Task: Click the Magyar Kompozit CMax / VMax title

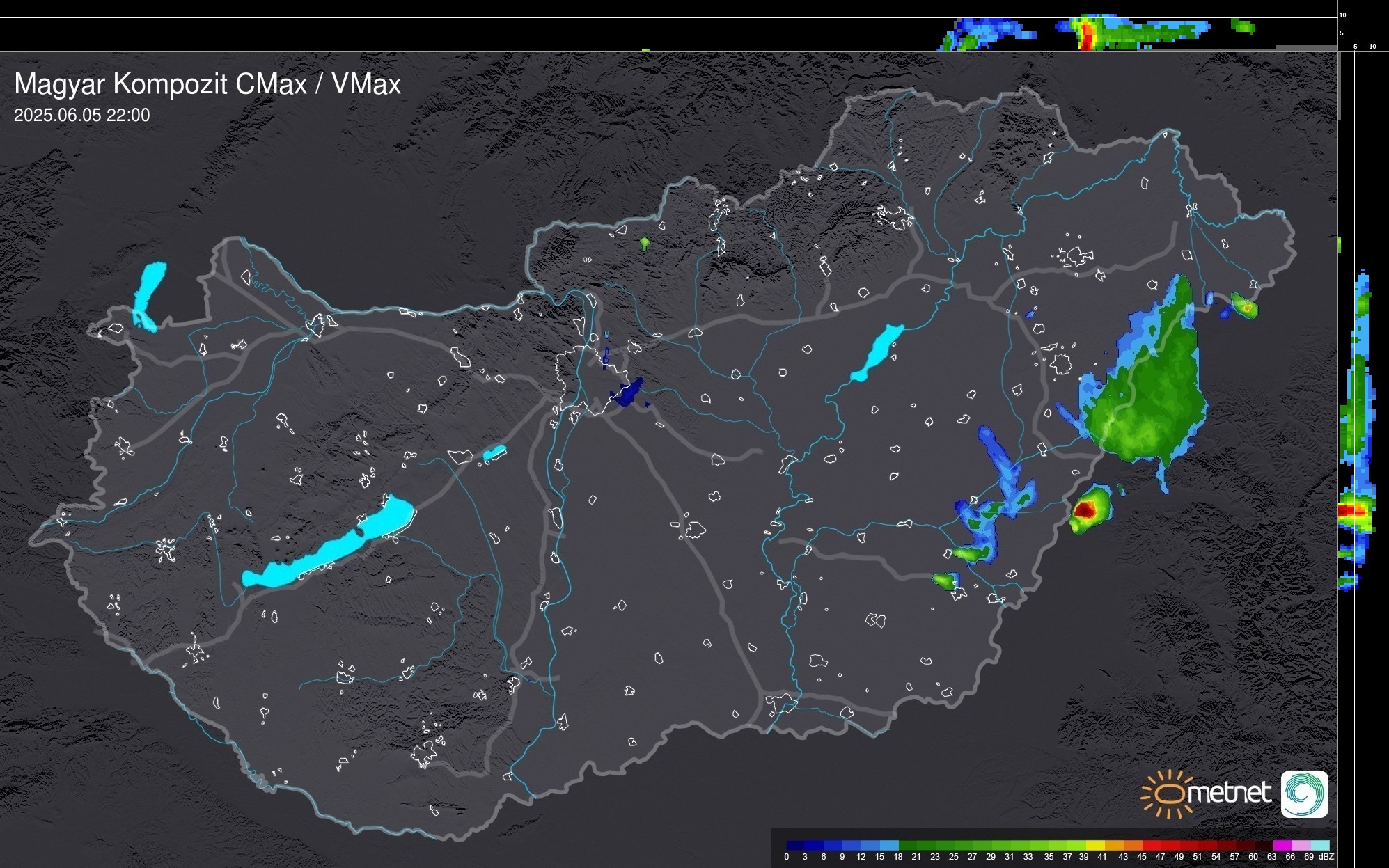Action: point(207,84)
